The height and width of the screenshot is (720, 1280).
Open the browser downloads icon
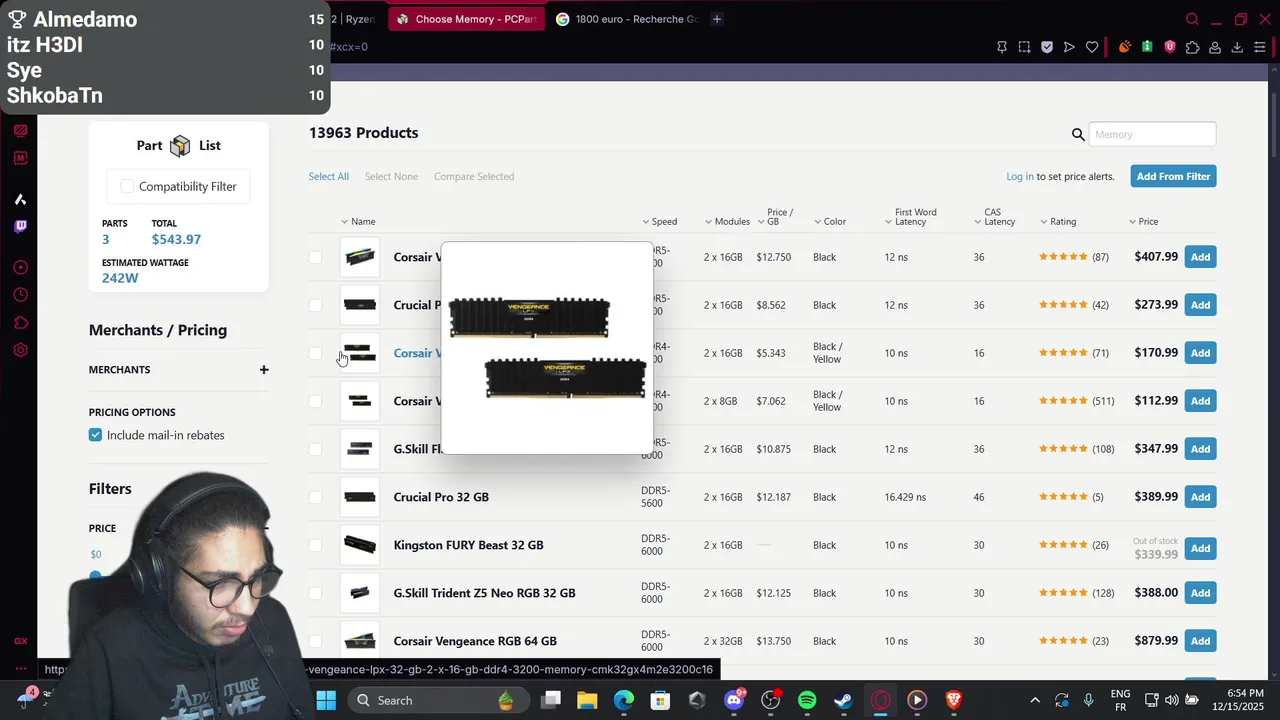coord(1237,47)
